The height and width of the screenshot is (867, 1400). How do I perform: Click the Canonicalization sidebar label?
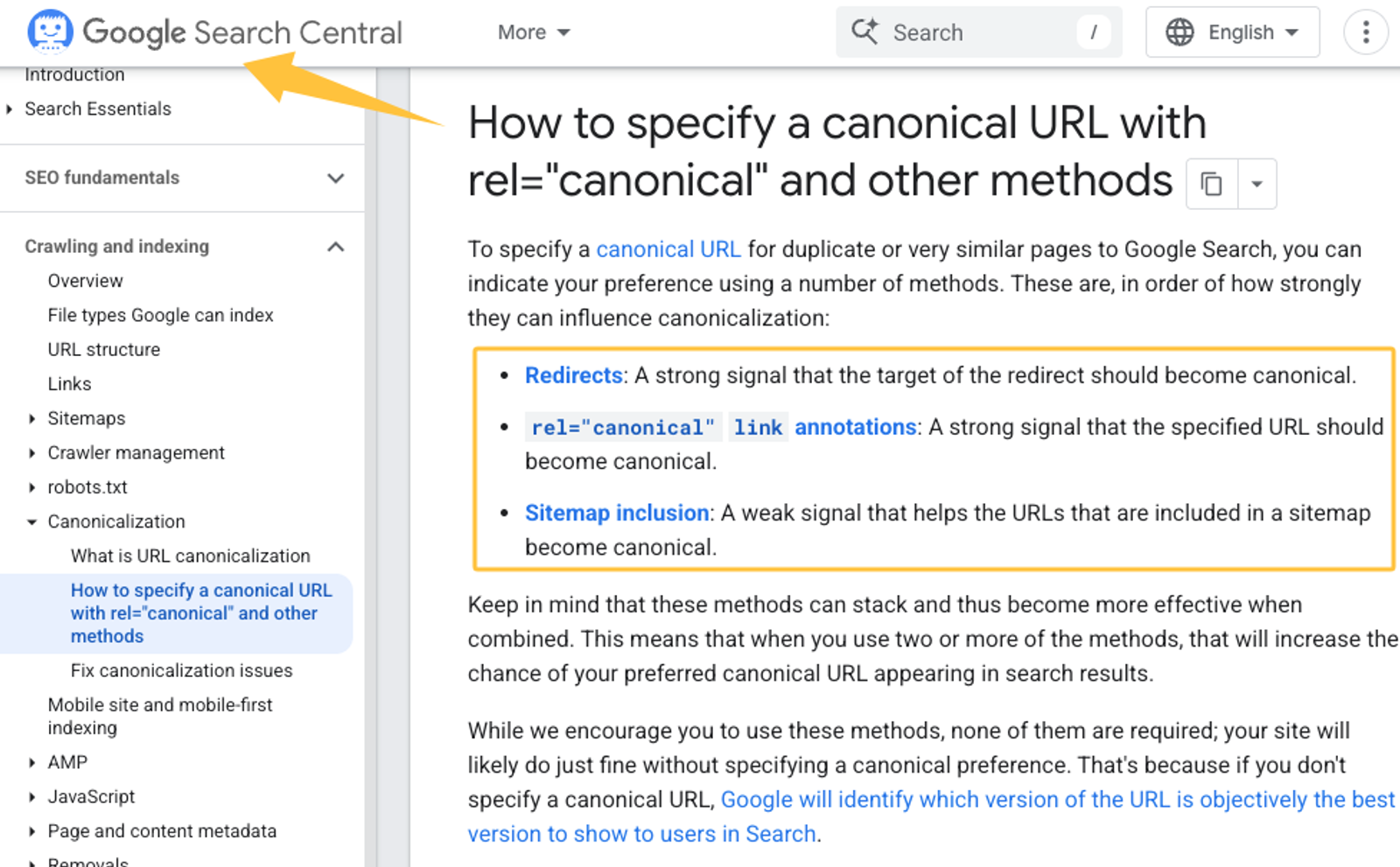(116, 521)
